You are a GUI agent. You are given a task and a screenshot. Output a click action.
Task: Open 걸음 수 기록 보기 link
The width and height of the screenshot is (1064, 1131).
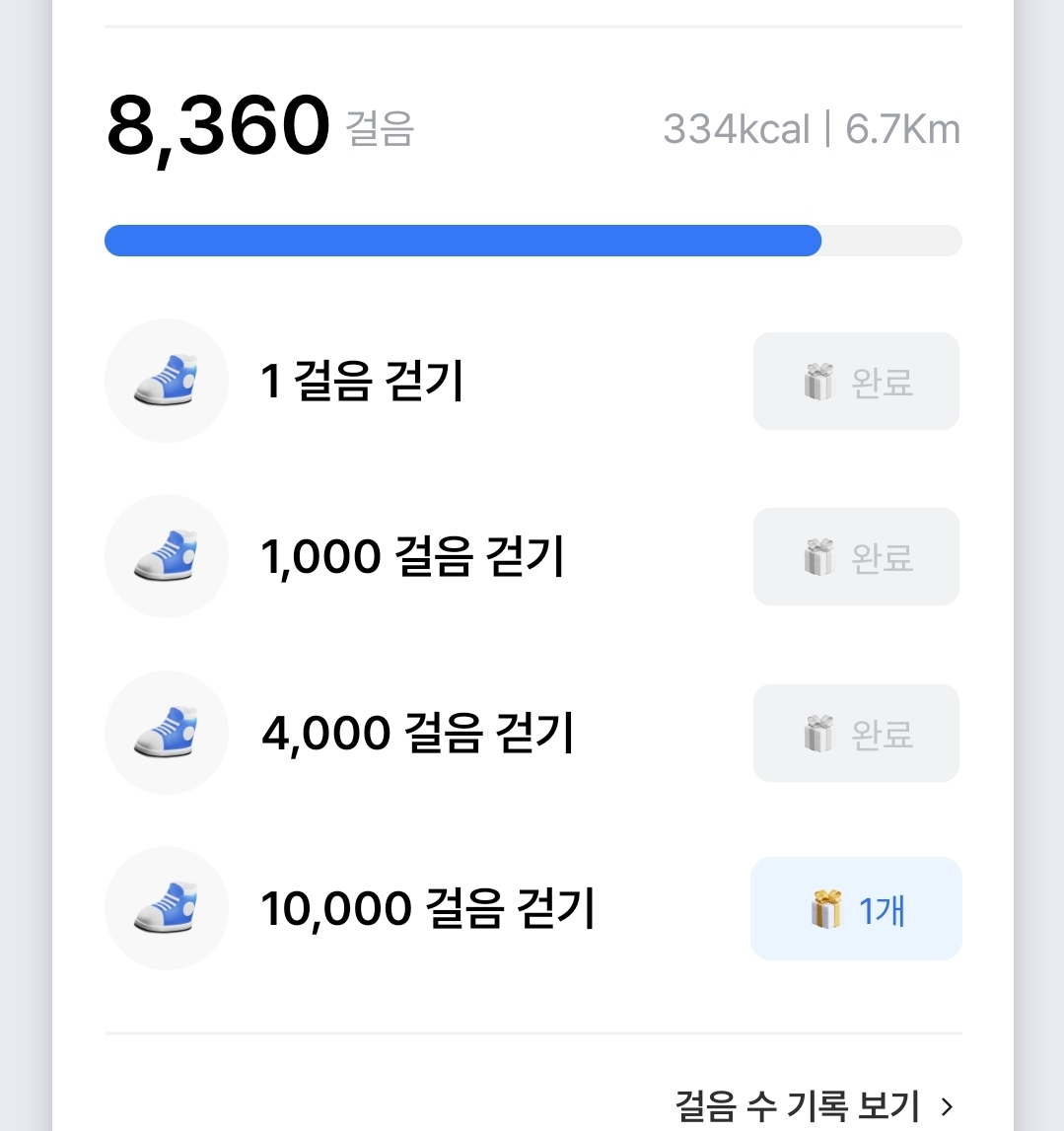coord(797,1105)
